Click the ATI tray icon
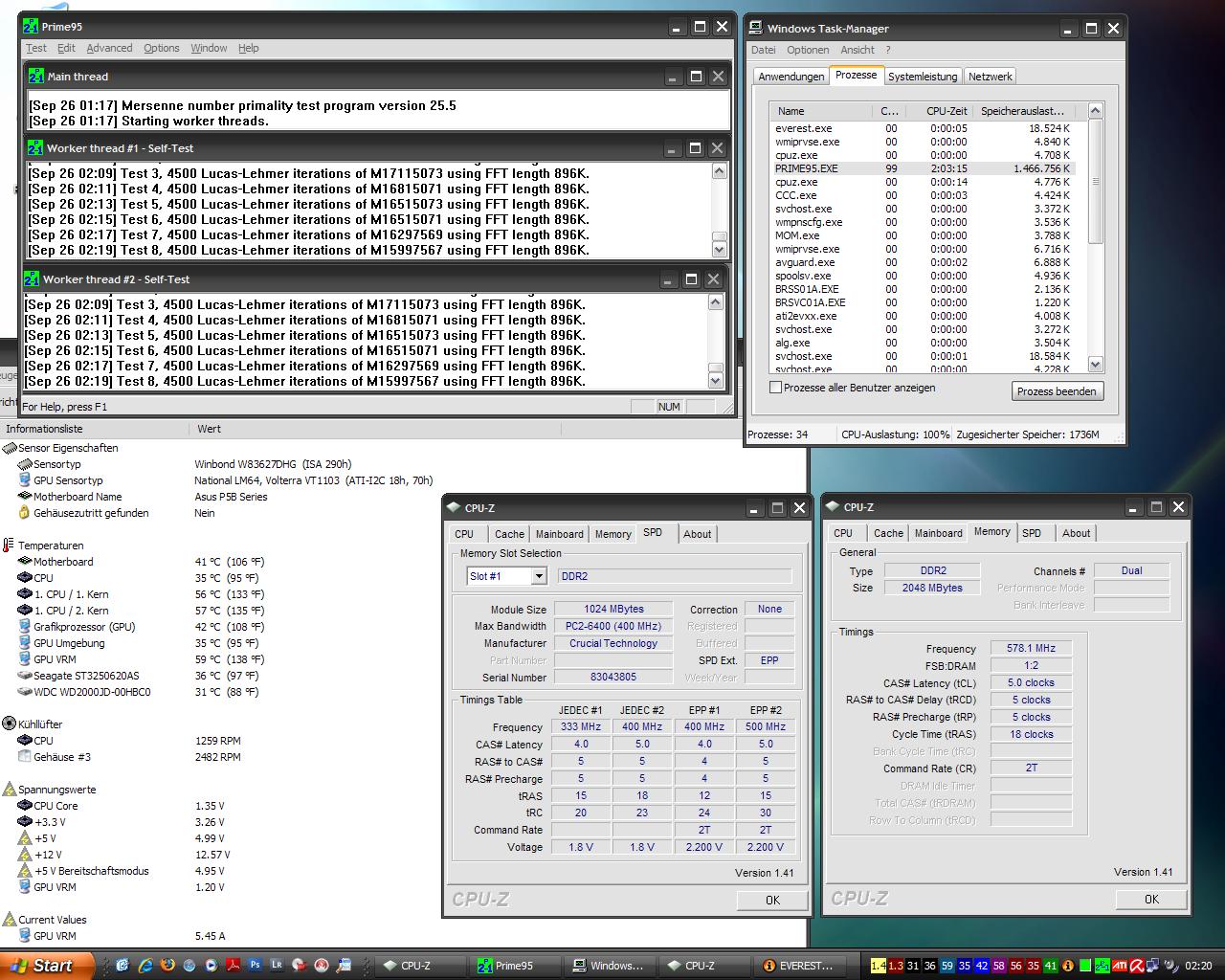The image size is (1225, 980). (1119, 966)
